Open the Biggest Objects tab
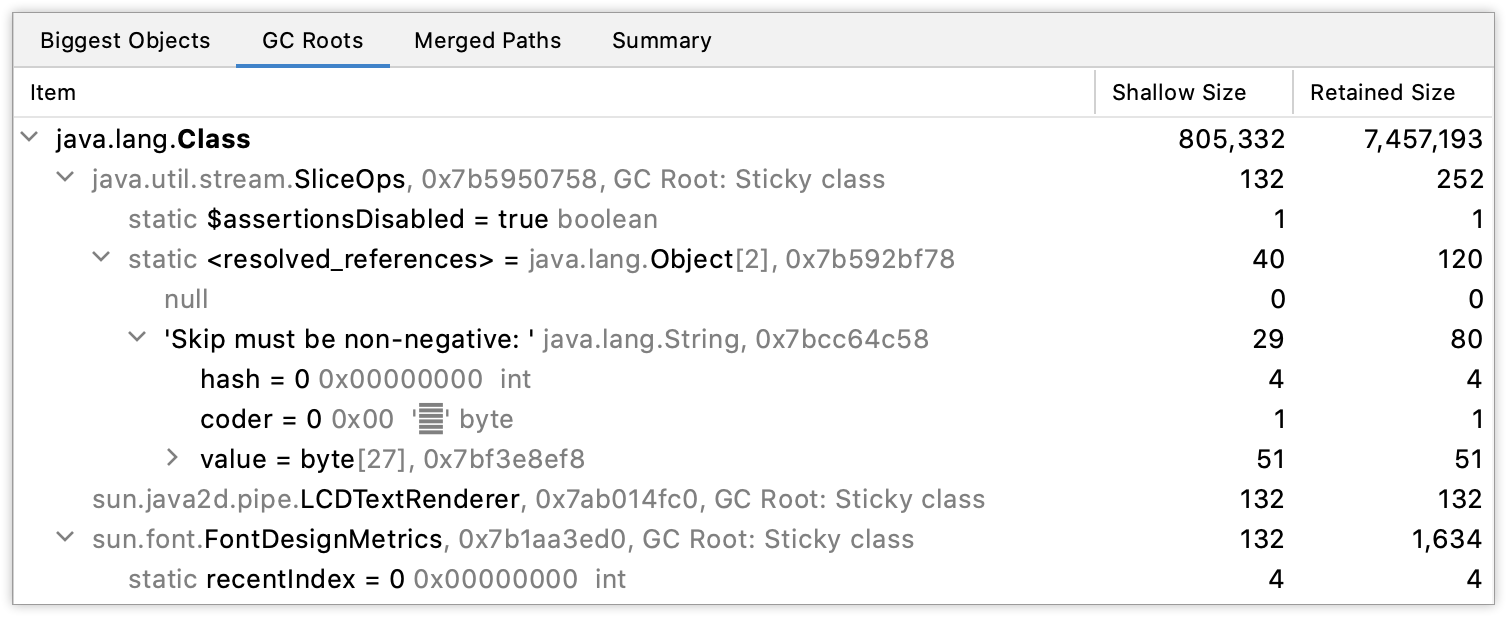The height and width of the screenshot is (617, 1507). (124, 40)
